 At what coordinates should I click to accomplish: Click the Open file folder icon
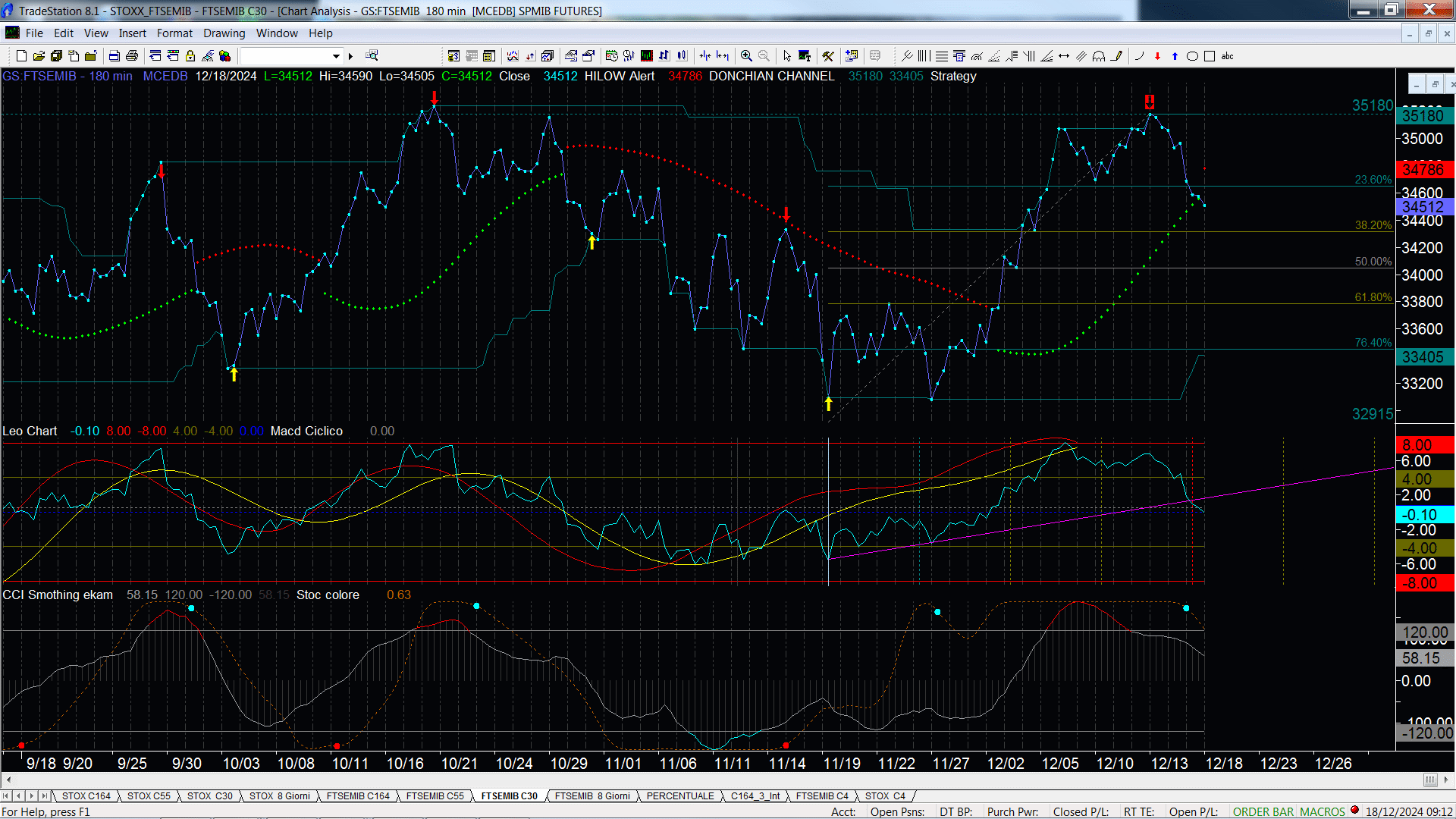pyautogui.click(x=39, y=55)
